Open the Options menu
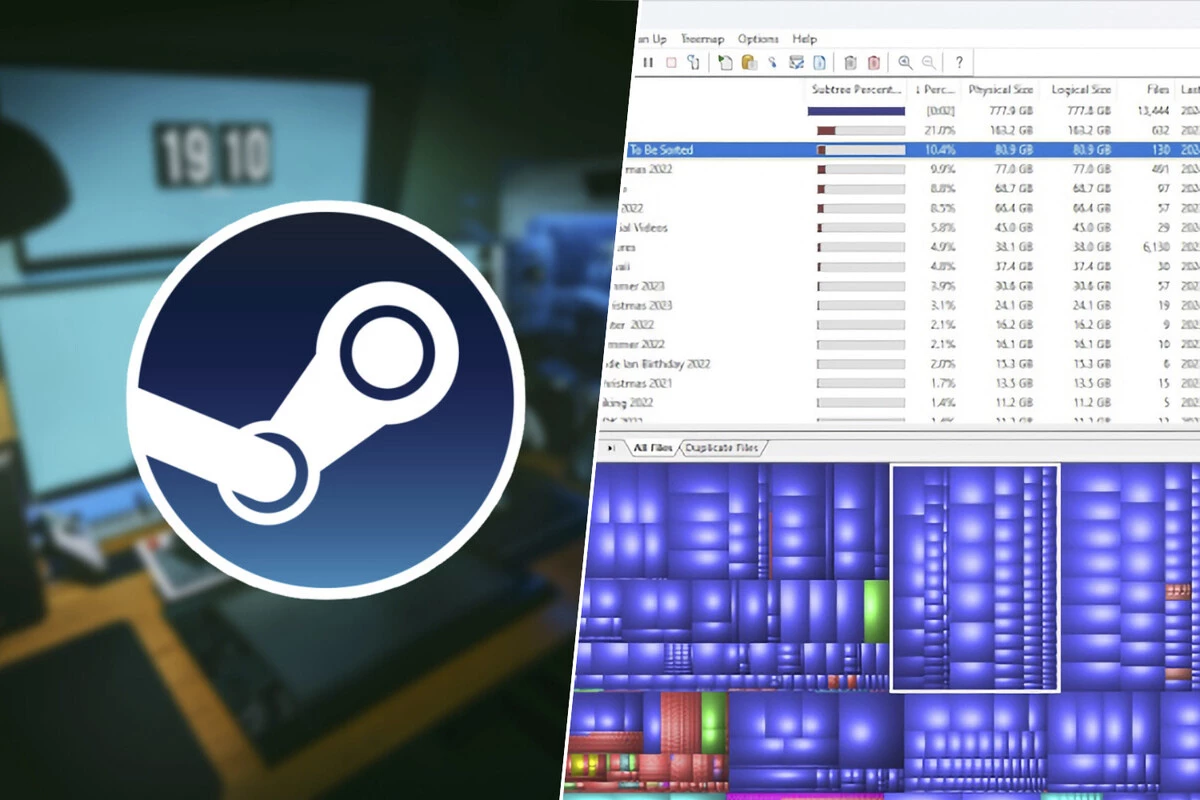 (x=758, y=39)
